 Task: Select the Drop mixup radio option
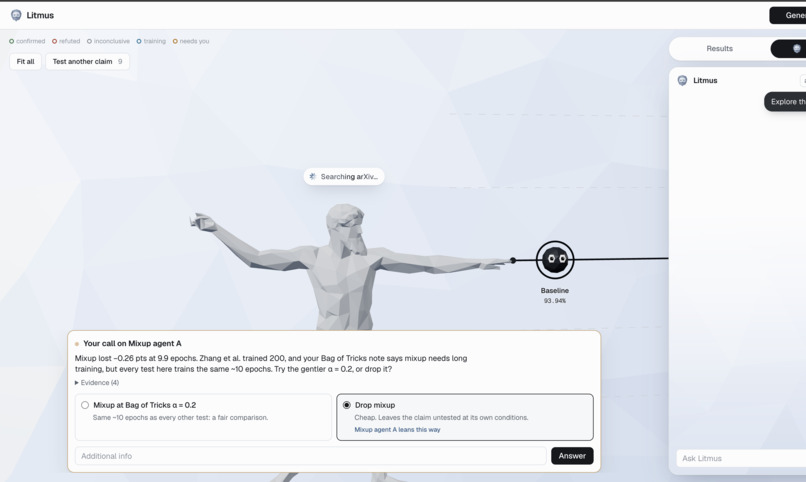pos(346,405)
